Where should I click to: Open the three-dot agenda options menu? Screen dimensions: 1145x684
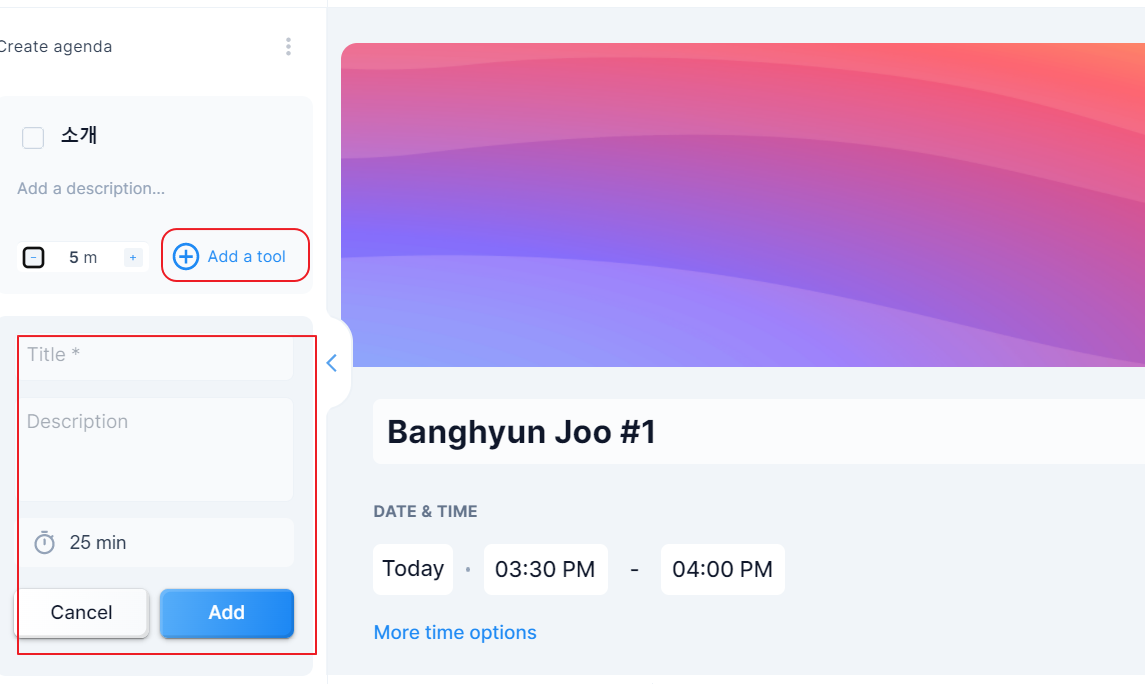coord(288,47)
